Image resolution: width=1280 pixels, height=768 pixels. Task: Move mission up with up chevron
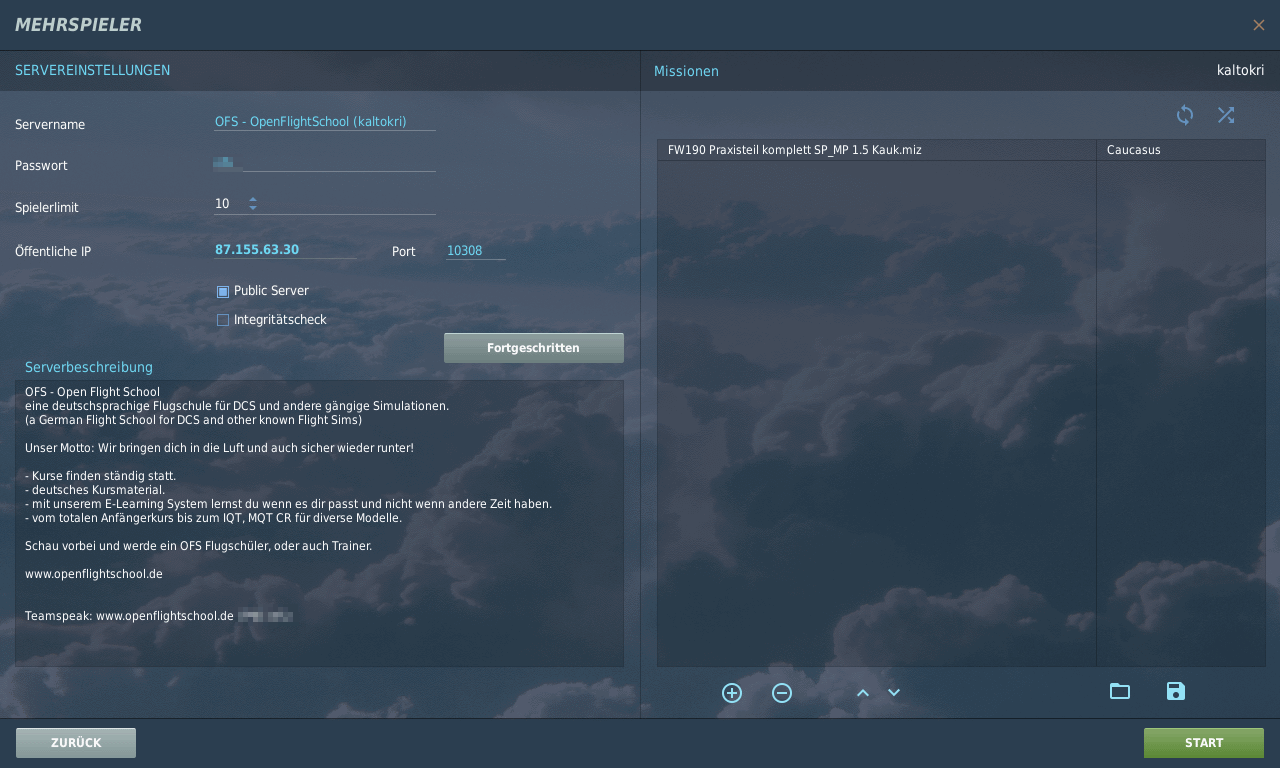(863, 693)
